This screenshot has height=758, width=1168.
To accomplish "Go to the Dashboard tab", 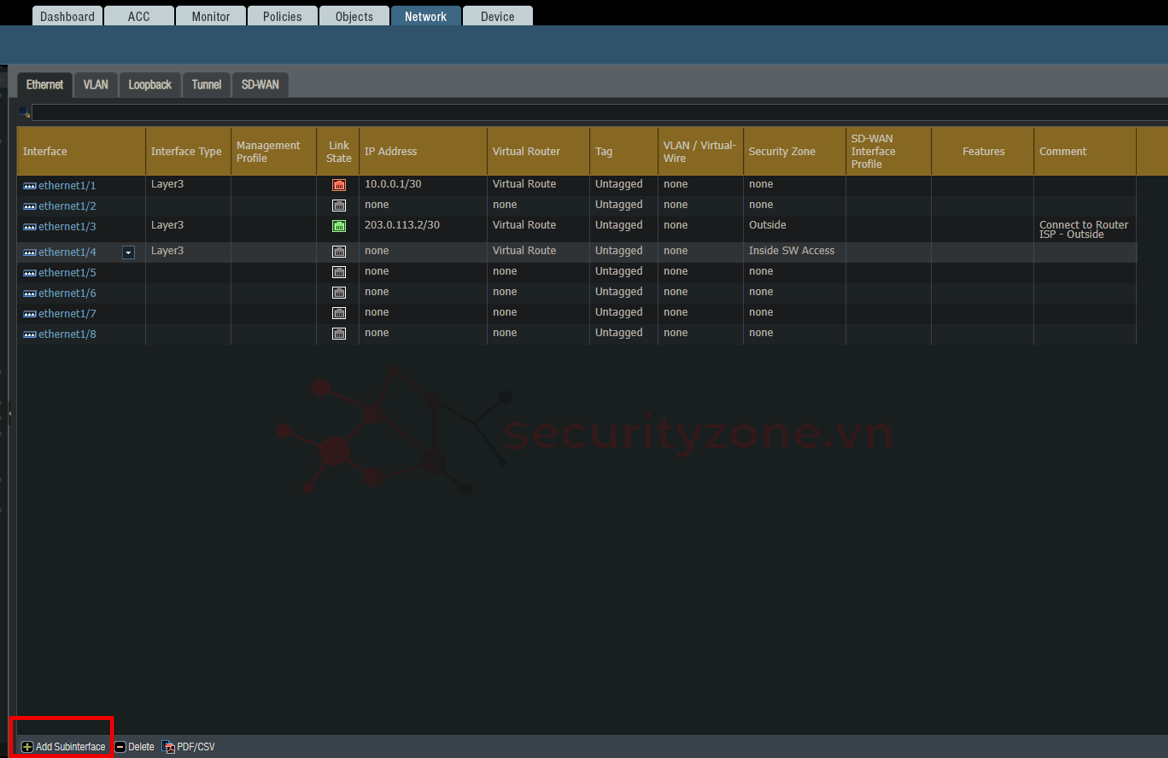I will [68, 16].
